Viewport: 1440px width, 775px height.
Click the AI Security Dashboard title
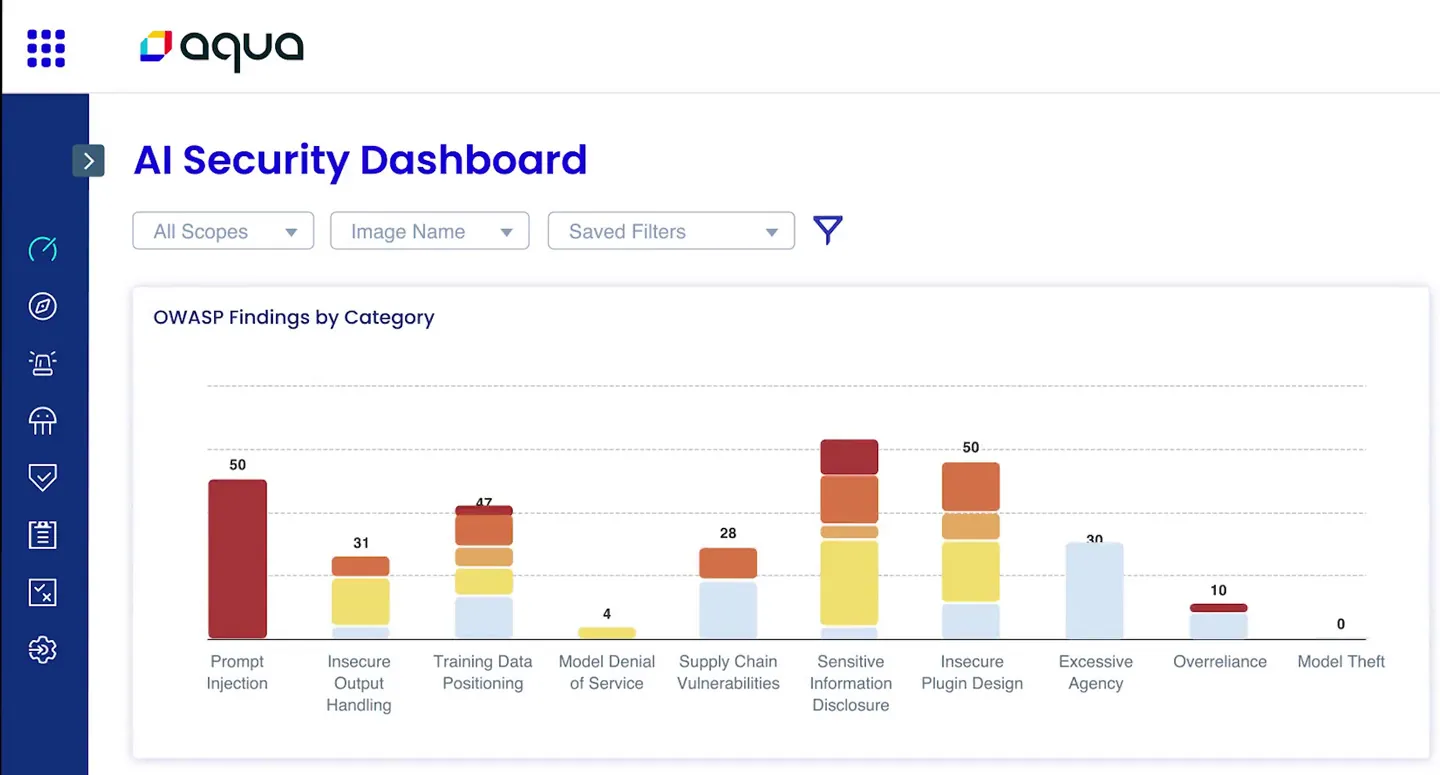point(360,160)
